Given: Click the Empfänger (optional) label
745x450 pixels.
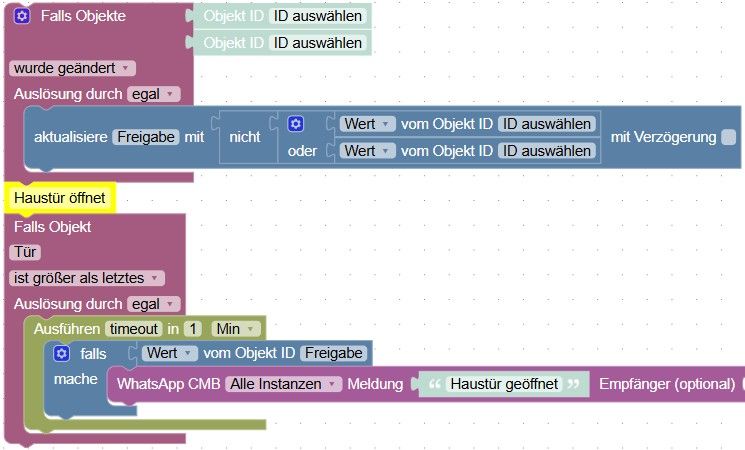Looking at the screenshot, I should coord(667,384).
